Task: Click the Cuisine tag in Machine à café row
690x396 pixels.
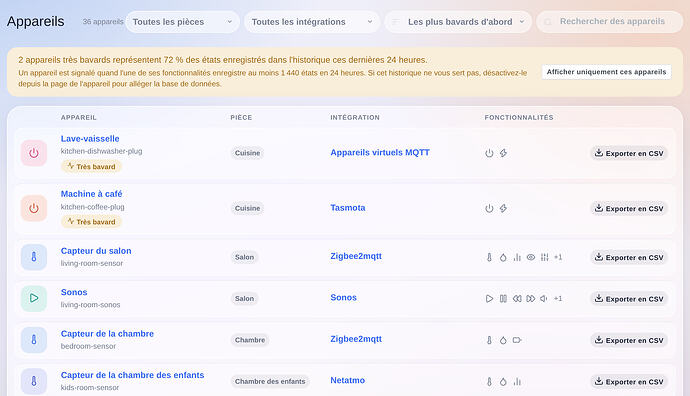Action: 247,208
